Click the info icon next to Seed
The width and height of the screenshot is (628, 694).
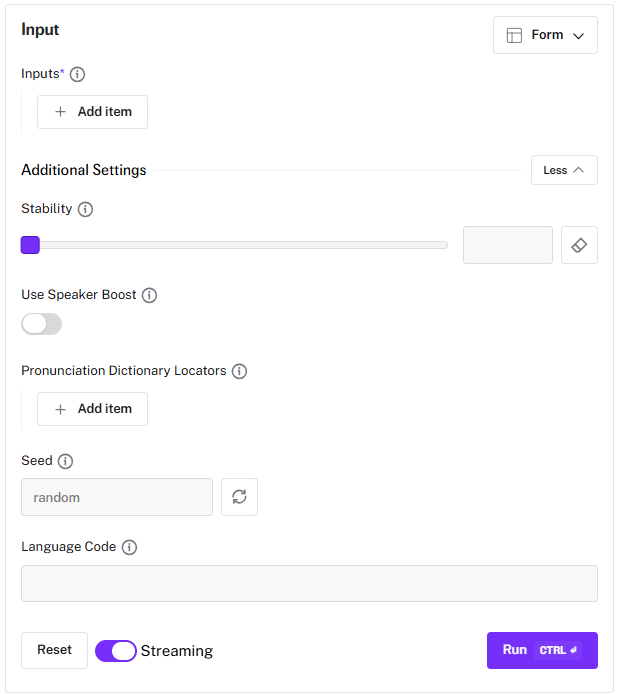pyautogui.click(x=65, y=461)
